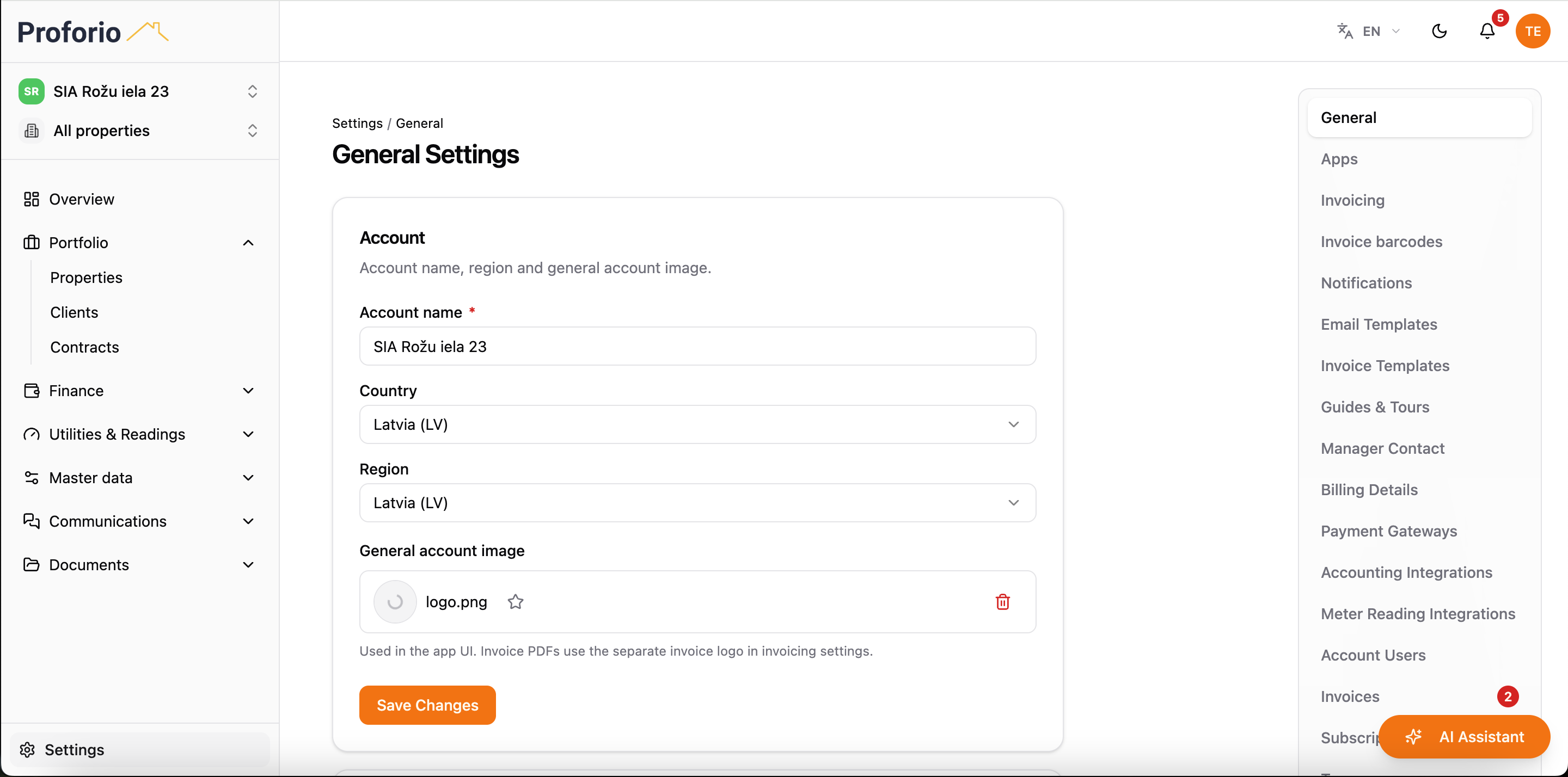Click the Overview dashboard icon

tap(31, 199)
